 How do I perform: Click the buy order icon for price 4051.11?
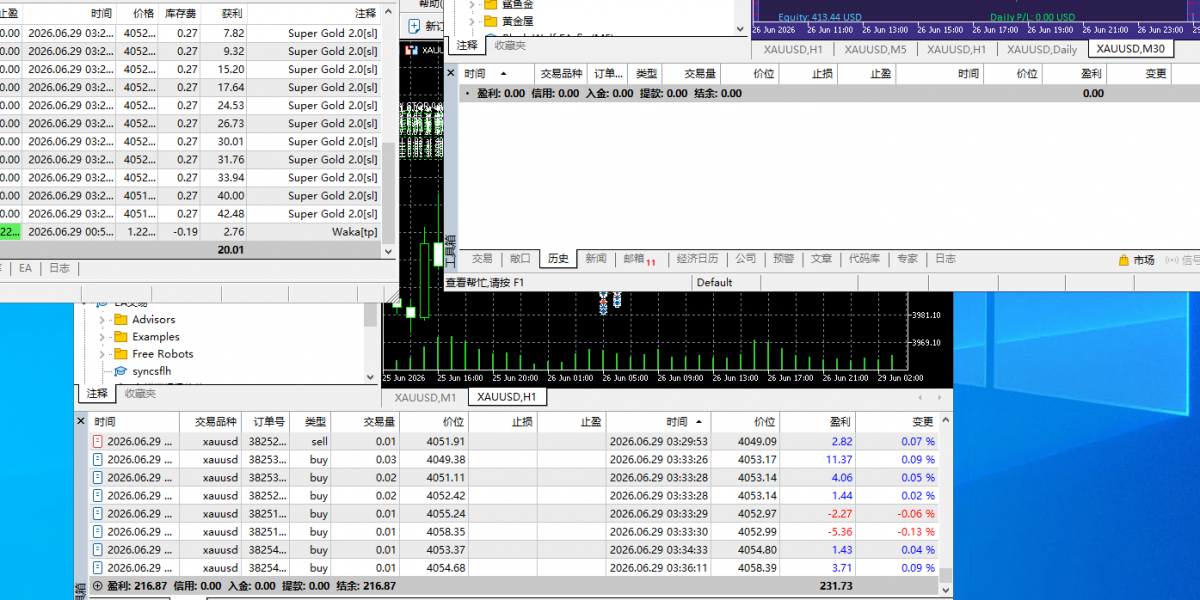pyautogui.click(x=97, y=477)
